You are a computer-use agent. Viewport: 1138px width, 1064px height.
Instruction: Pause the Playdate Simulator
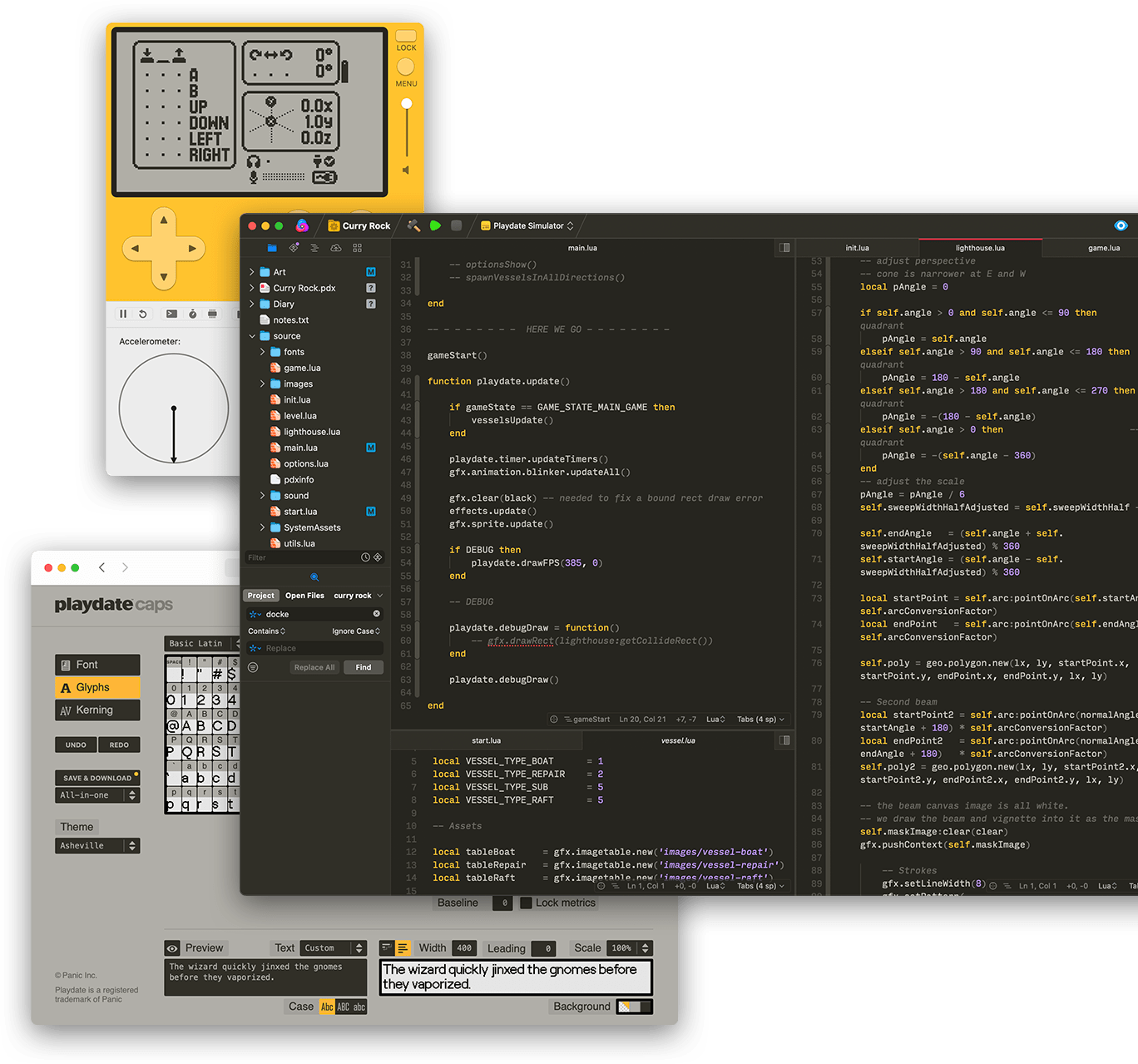123,314
